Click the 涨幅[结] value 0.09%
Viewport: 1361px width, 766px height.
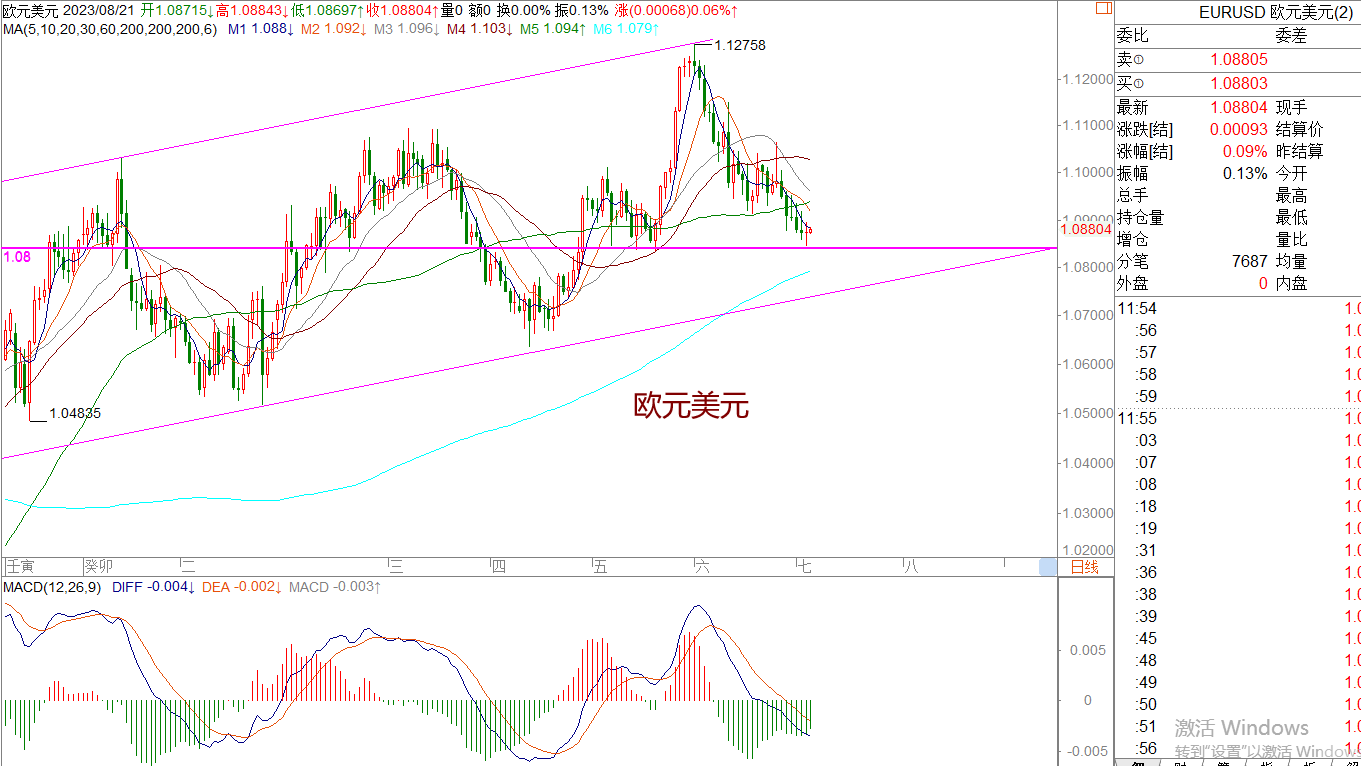click(x=1246, y=151)
